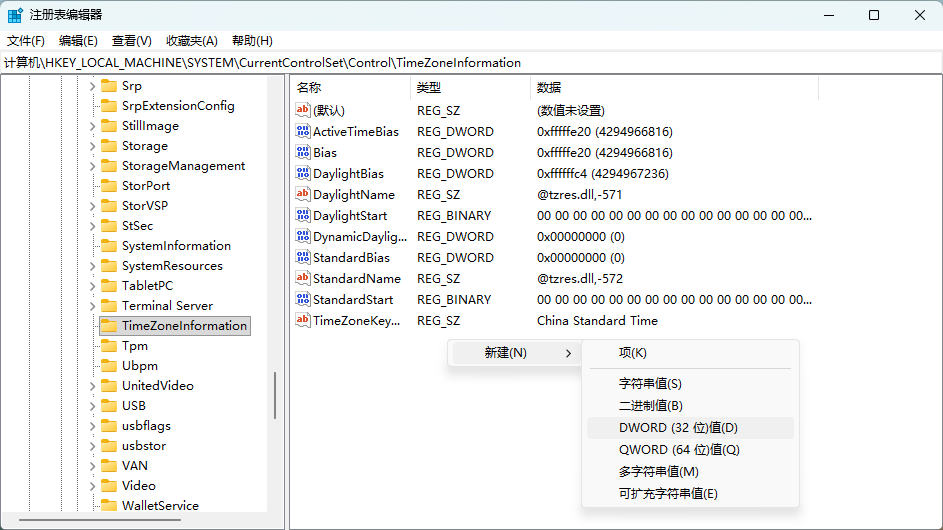
Task: Click the string icon beside TimeZoneKeyName entry
Action: [303, 321]
